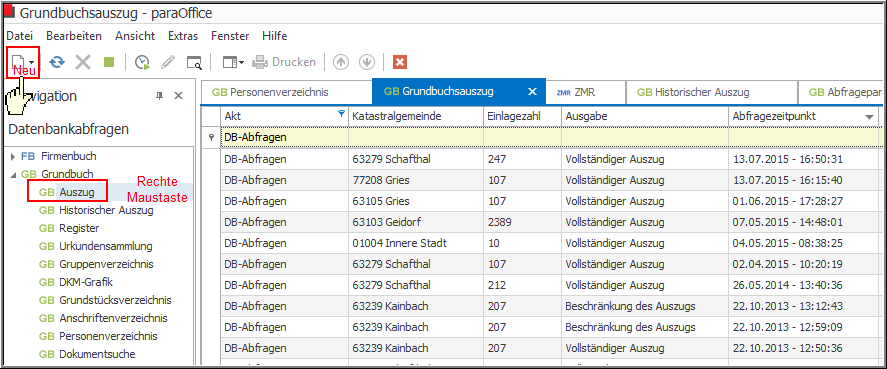Expand the Firmenbuch tree node

13,156
